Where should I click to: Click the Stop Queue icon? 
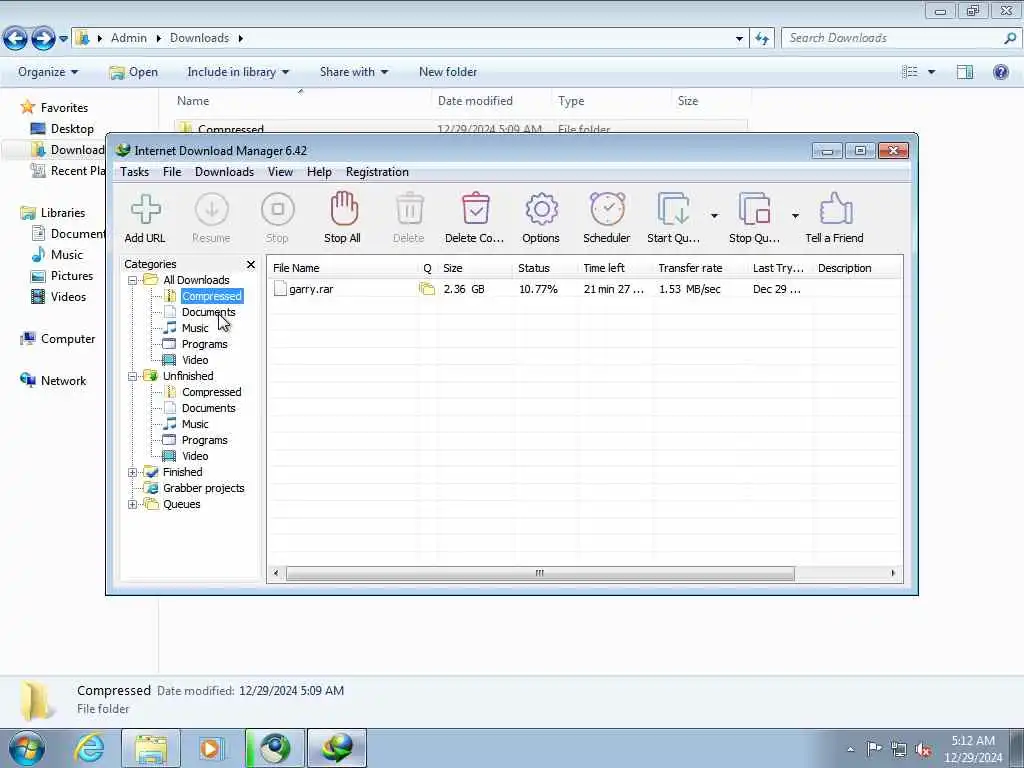pyautogui.click(x=754, y=218)
